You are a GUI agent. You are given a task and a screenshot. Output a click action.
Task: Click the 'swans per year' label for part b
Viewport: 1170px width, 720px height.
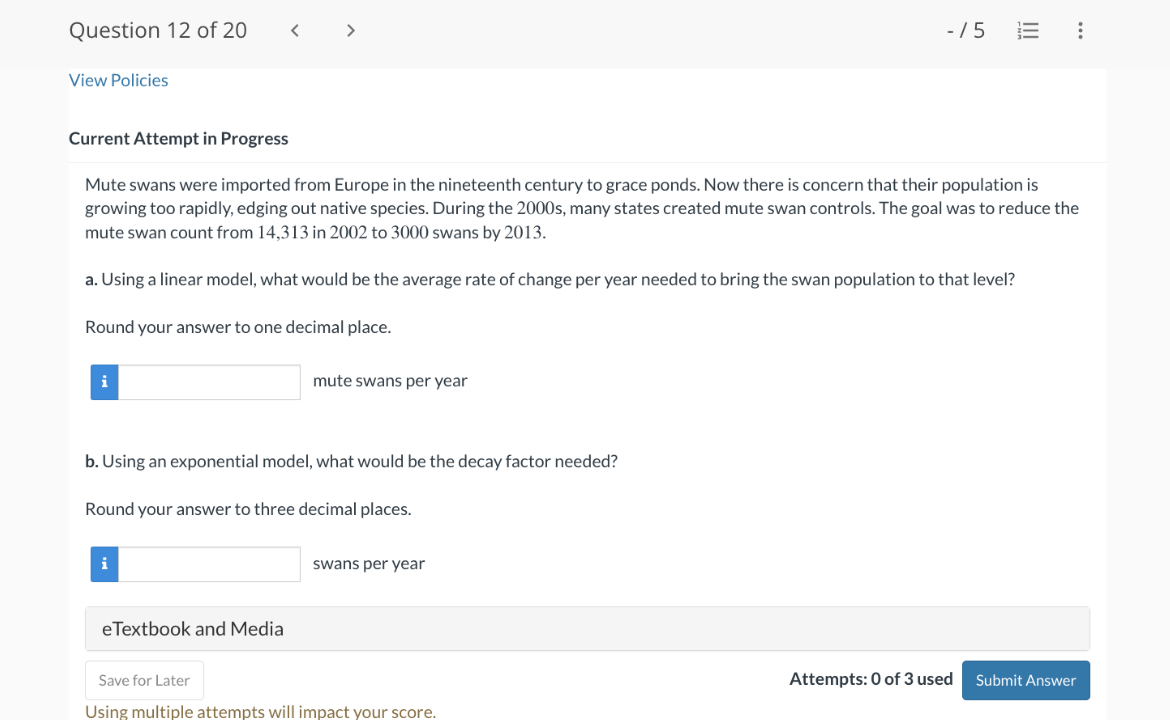(x=369, y=563)
